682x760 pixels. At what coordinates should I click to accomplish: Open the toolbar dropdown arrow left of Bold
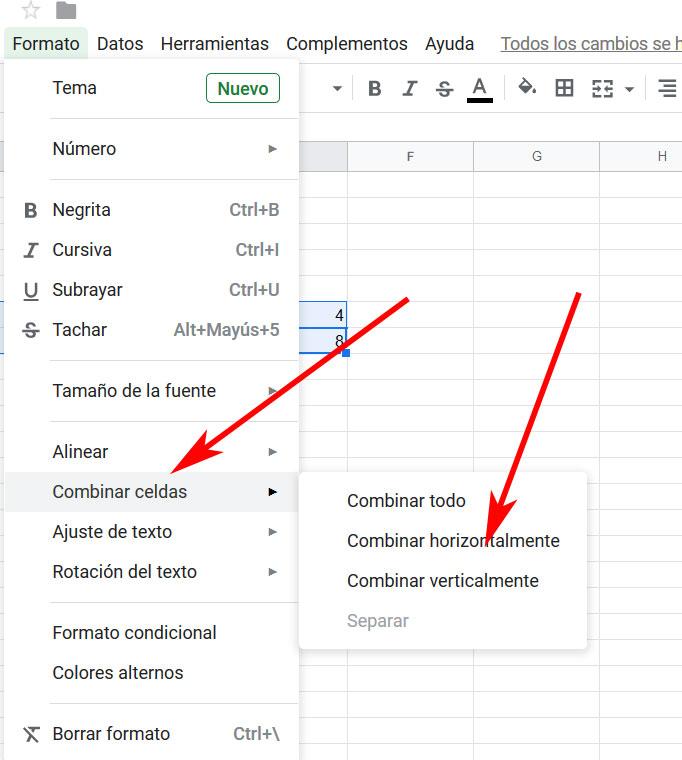click(337, 89)
